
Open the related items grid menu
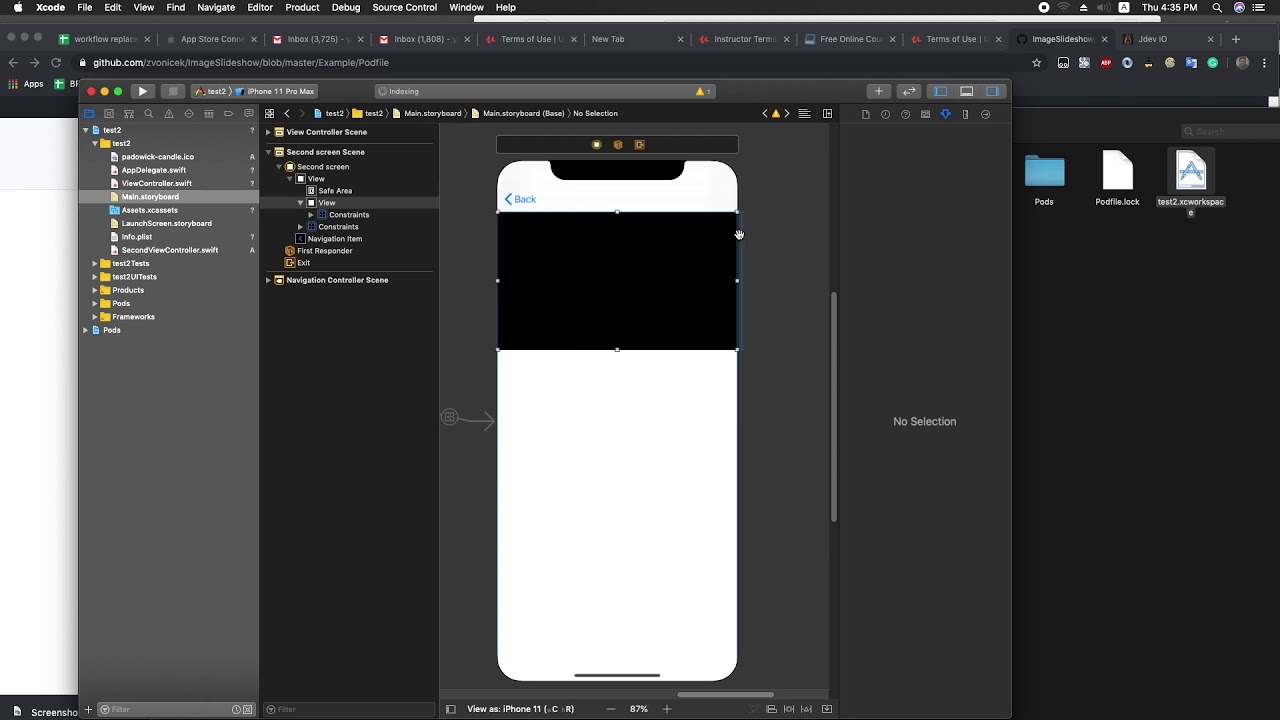[x=269, y=114]
